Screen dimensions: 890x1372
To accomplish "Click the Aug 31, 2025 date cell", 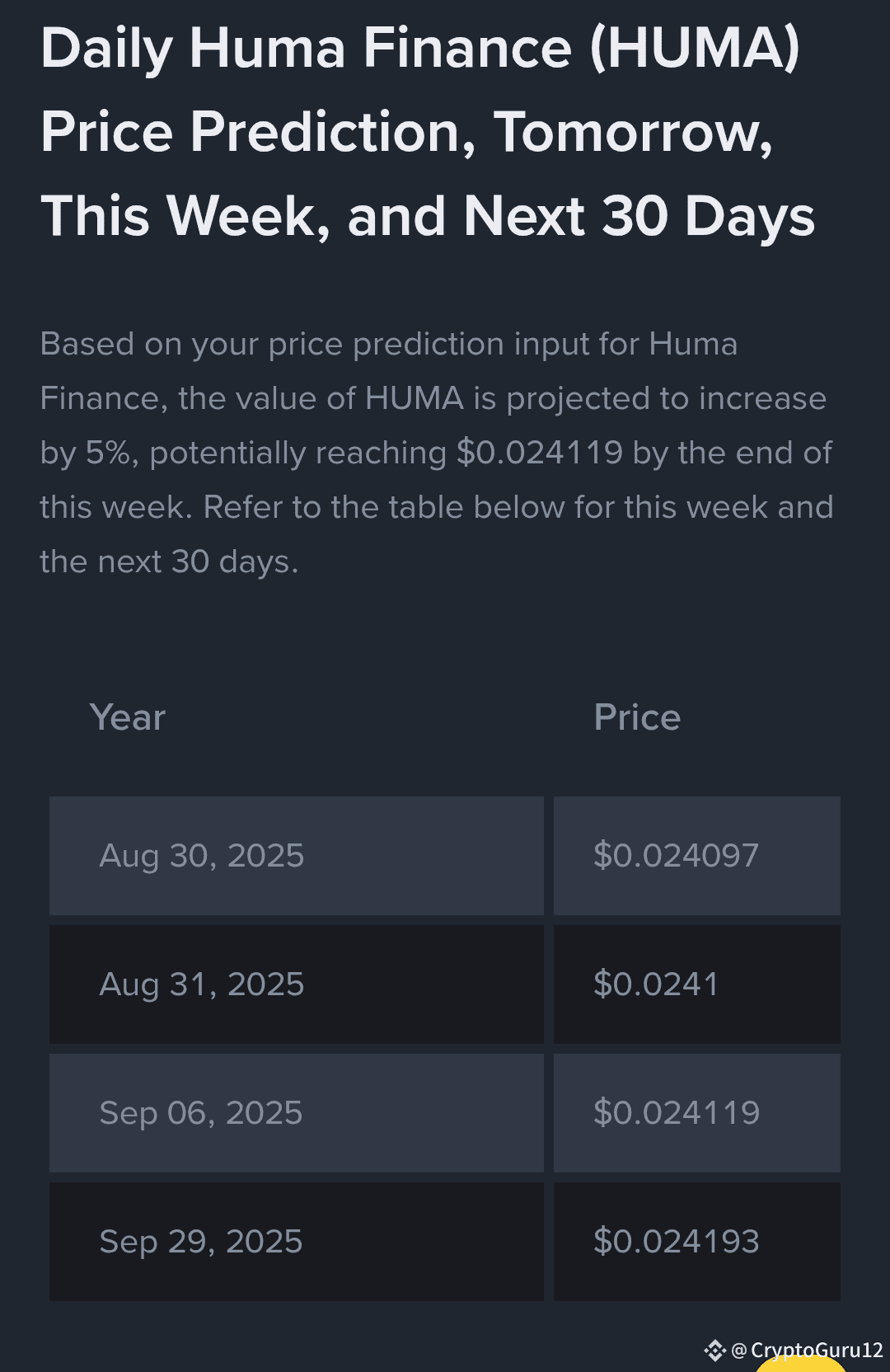I will tap(297, 984).
